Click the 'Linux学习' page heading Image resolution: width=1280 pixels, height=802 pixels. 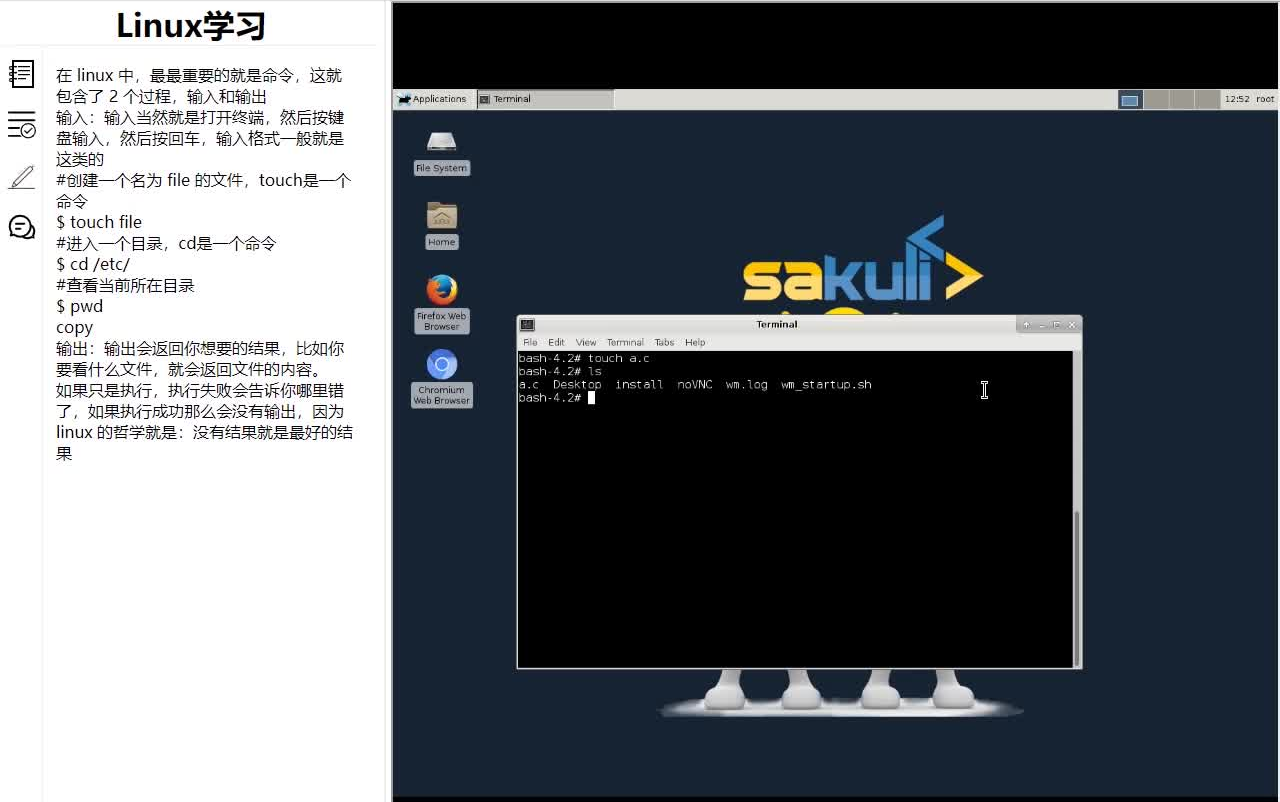pyautogui.click(x=191, y=25)
